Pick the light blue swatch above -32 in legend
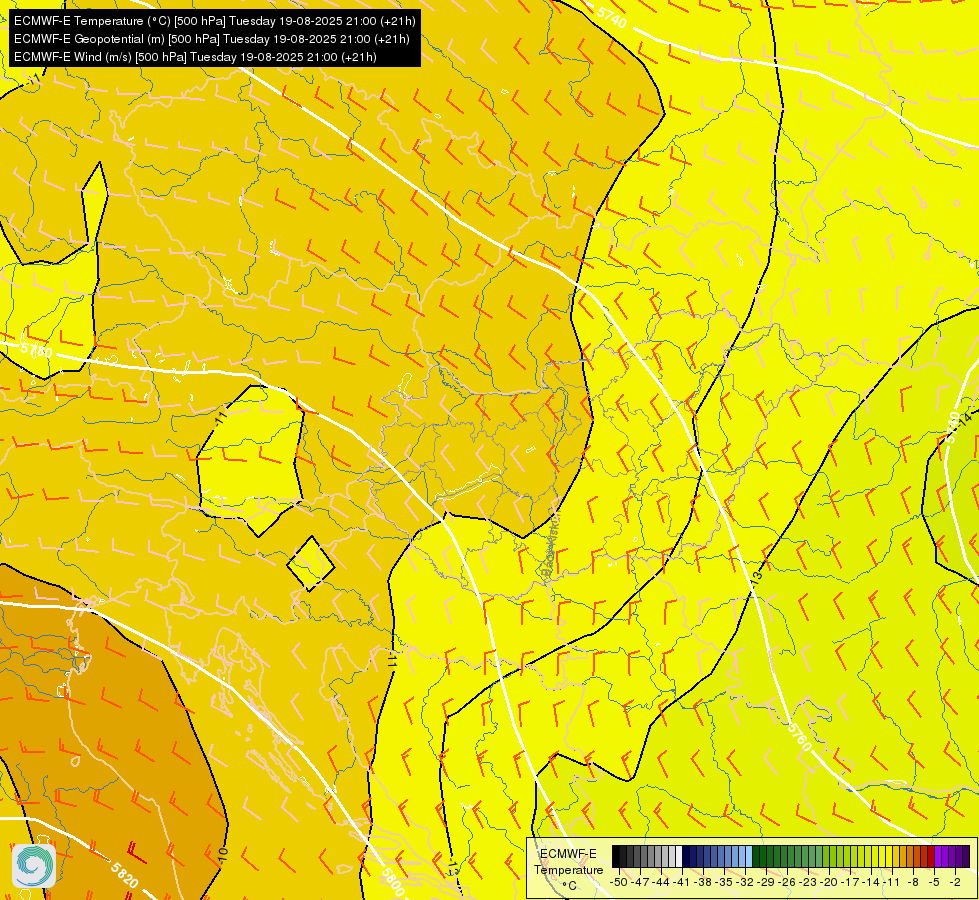 pos(749,856)
